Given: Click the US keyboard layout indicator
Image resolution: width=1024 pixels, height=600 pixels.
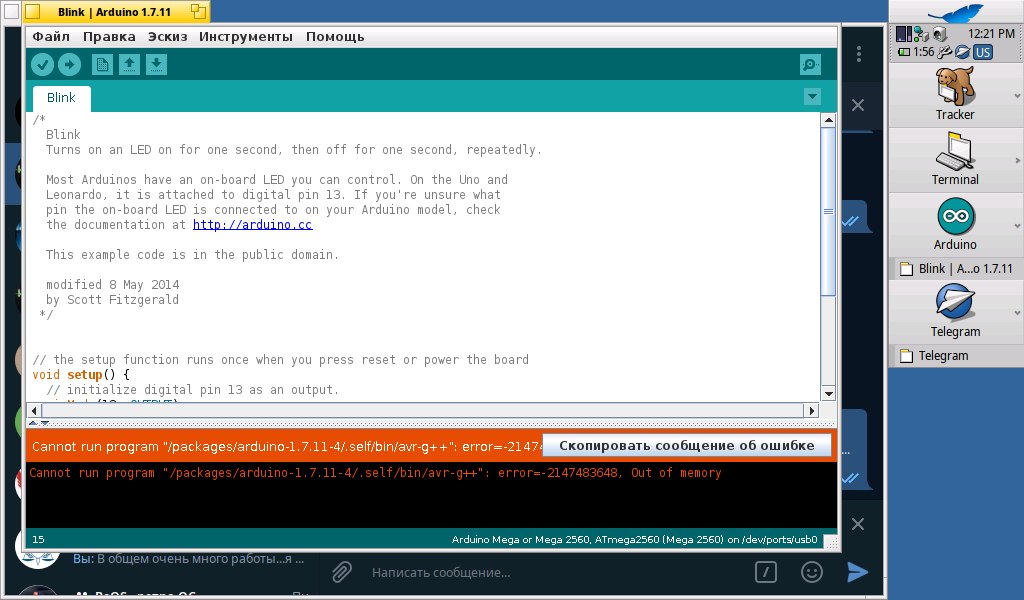Looking at the screenshot, I should pos(983,52).
